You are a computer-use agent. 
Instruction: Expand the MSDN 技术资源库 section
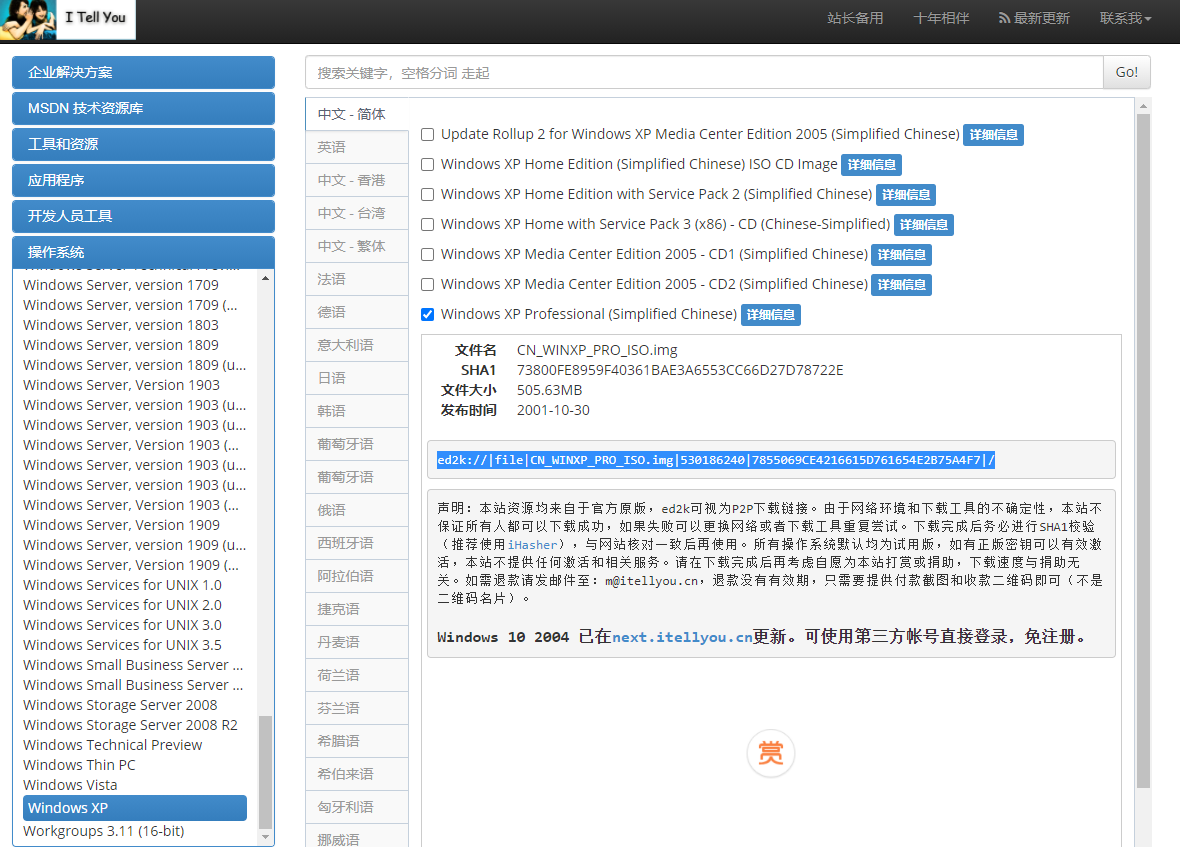click(143, 108)
